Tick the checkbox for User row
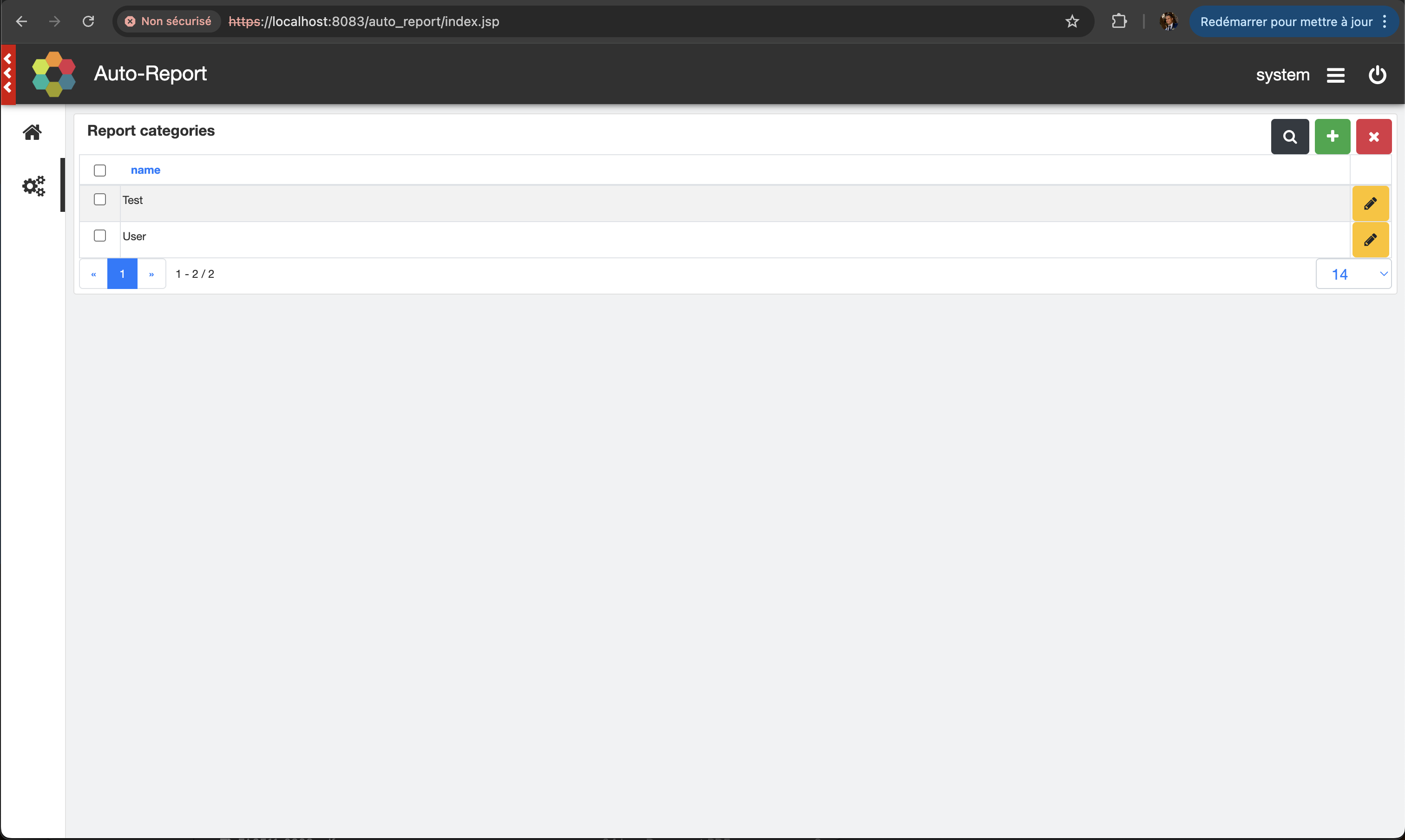1405x840 pixels. click(99, 236)
